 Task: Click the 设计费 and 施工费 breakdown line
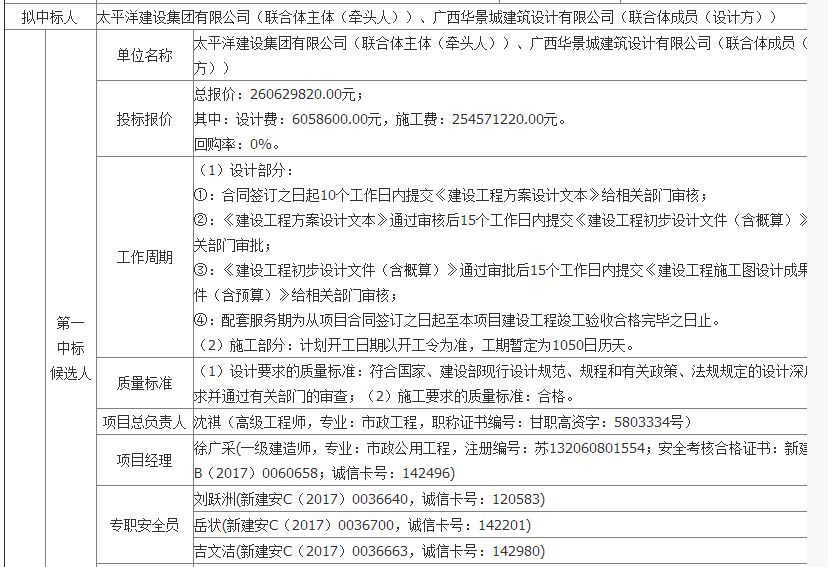tap(380, 119)
